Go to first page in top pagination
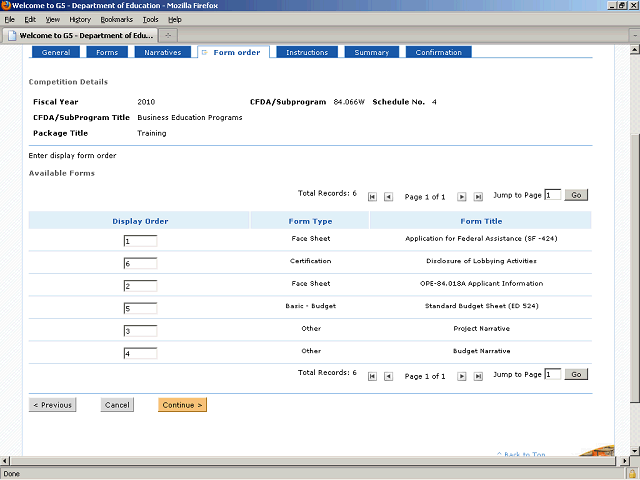This screenshot has height=480, width=640. (373, 197)
